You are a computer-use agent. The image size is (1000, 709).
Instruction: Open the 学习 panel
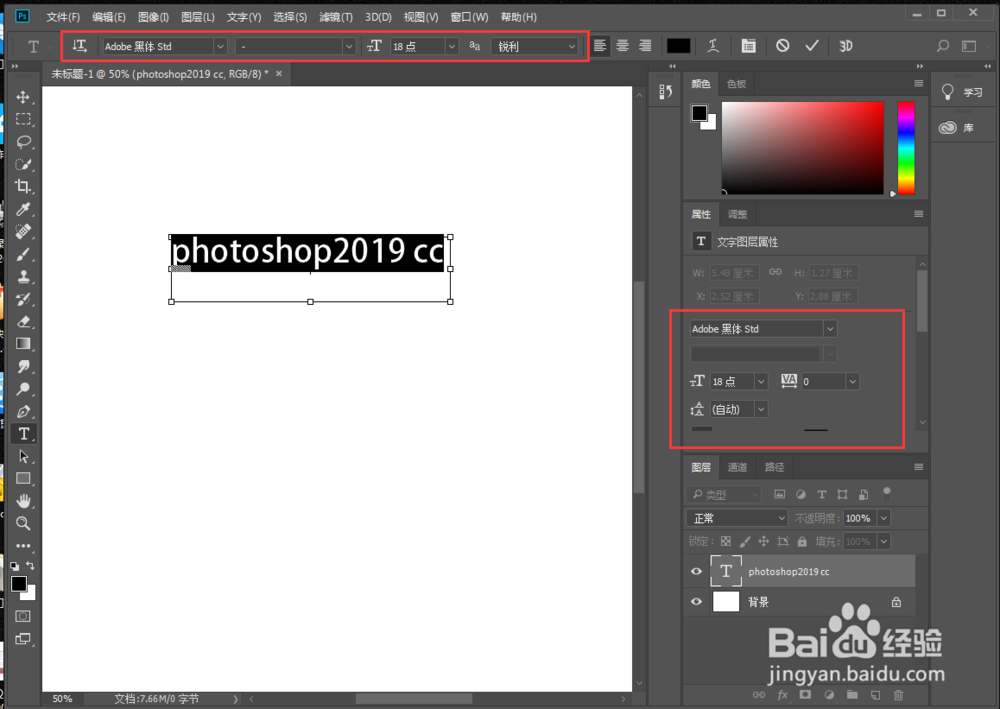coord(962,92)
